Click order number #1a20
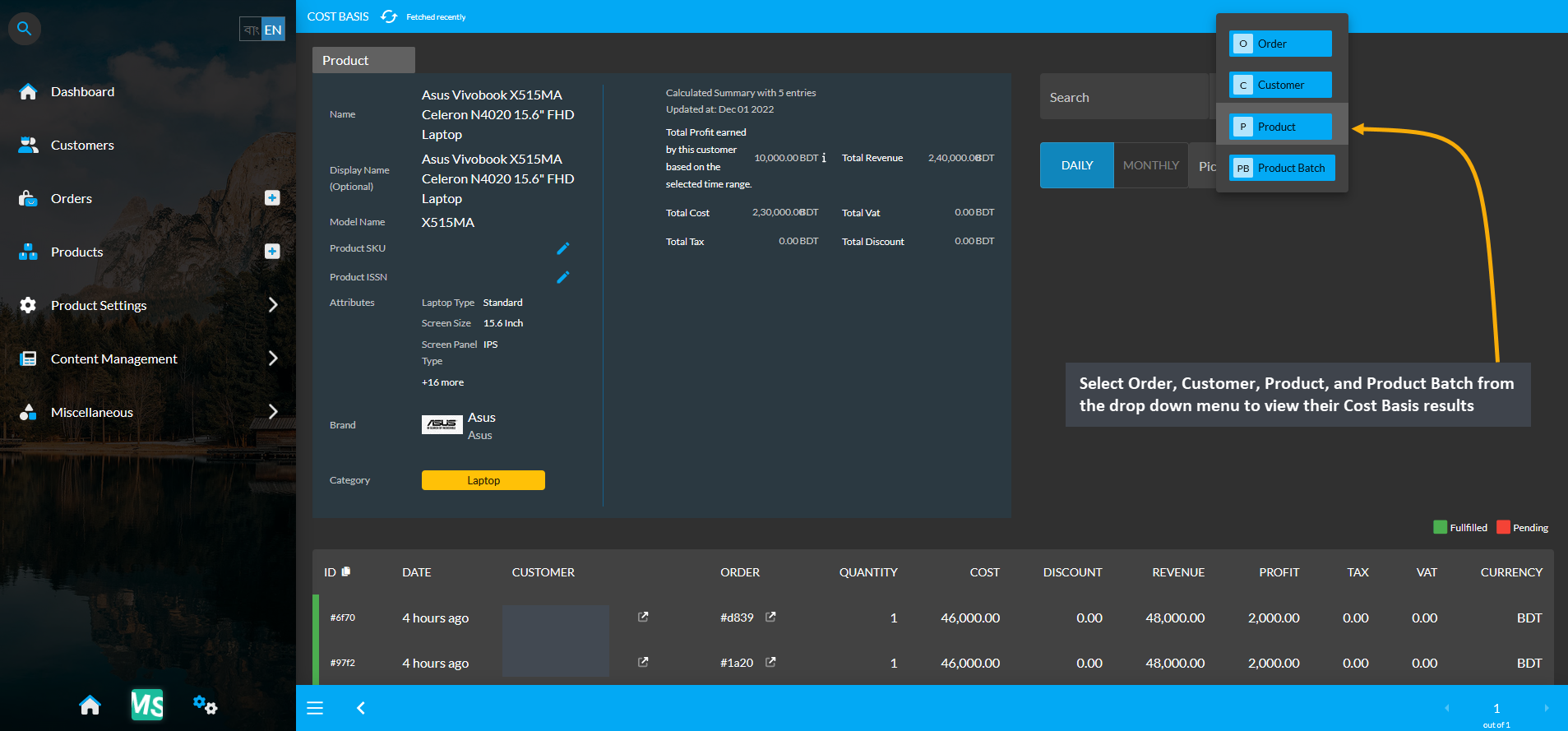 coord(737,663)
